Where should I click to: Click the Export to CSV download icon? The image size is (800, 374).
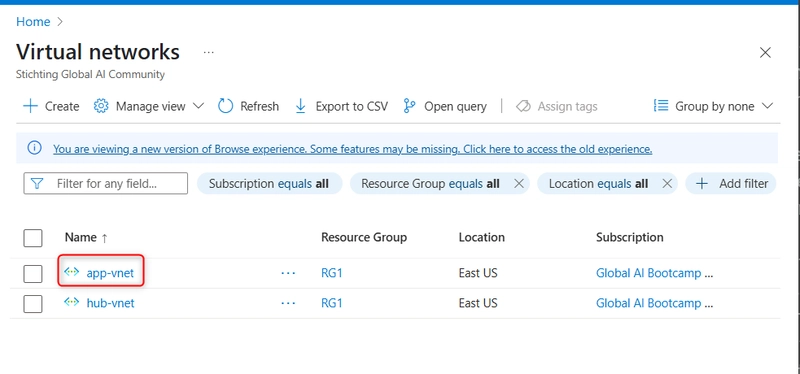(x=301, y=106)
